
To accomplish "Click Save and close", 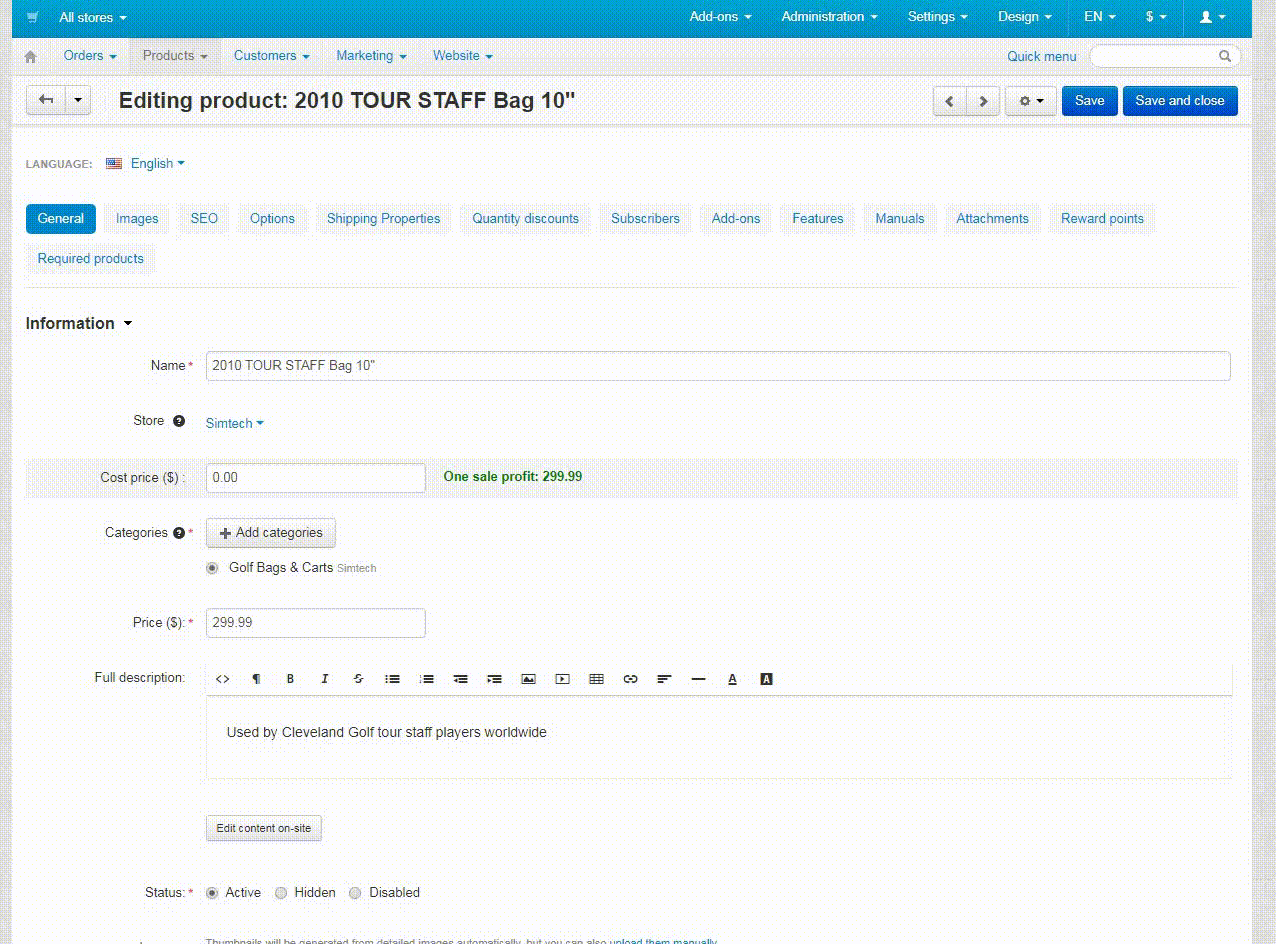I will point(1180,101).
